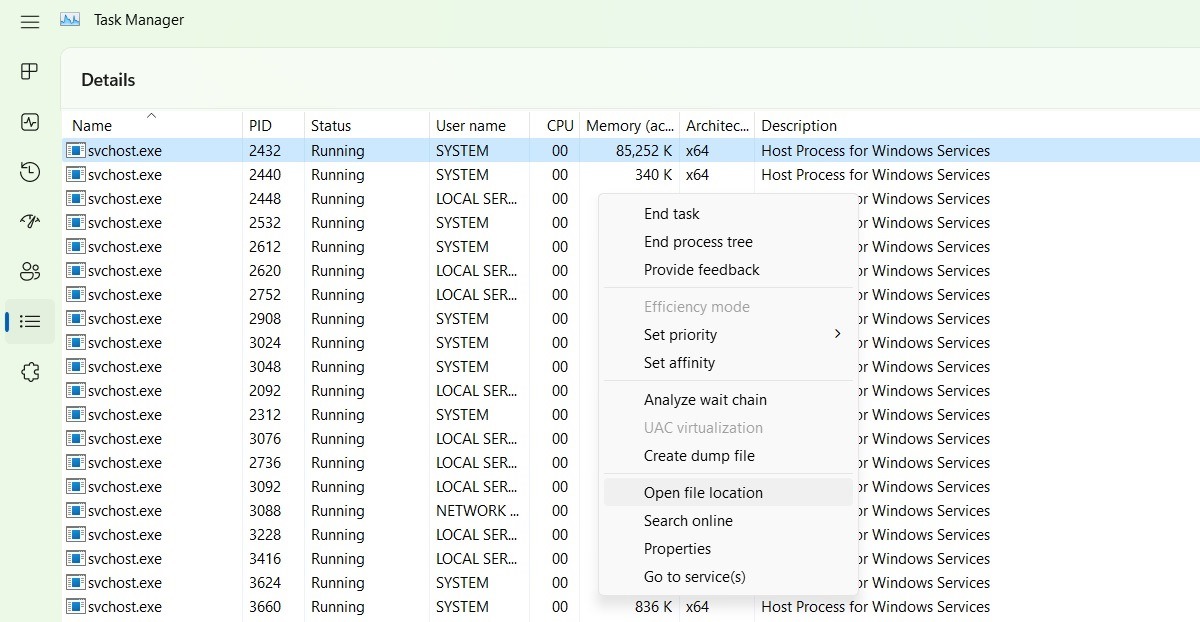Switch to the Performance page

coord(29,121)
